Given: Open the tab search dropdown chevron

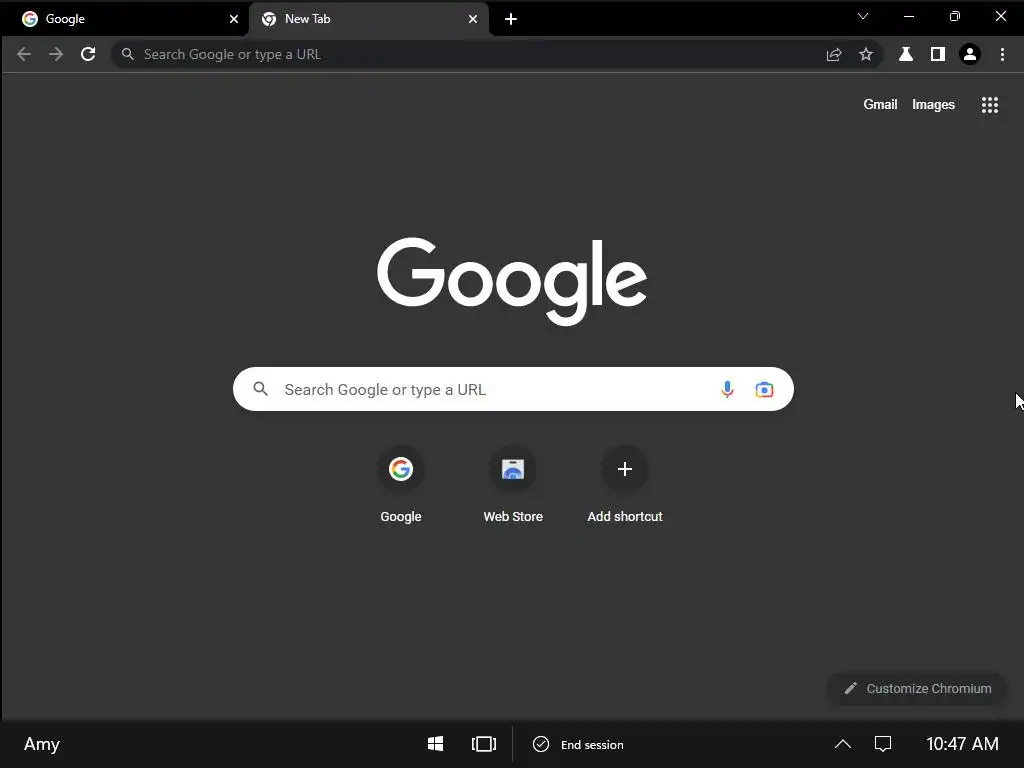Looking at the screenshot, I should coord(863,16).
